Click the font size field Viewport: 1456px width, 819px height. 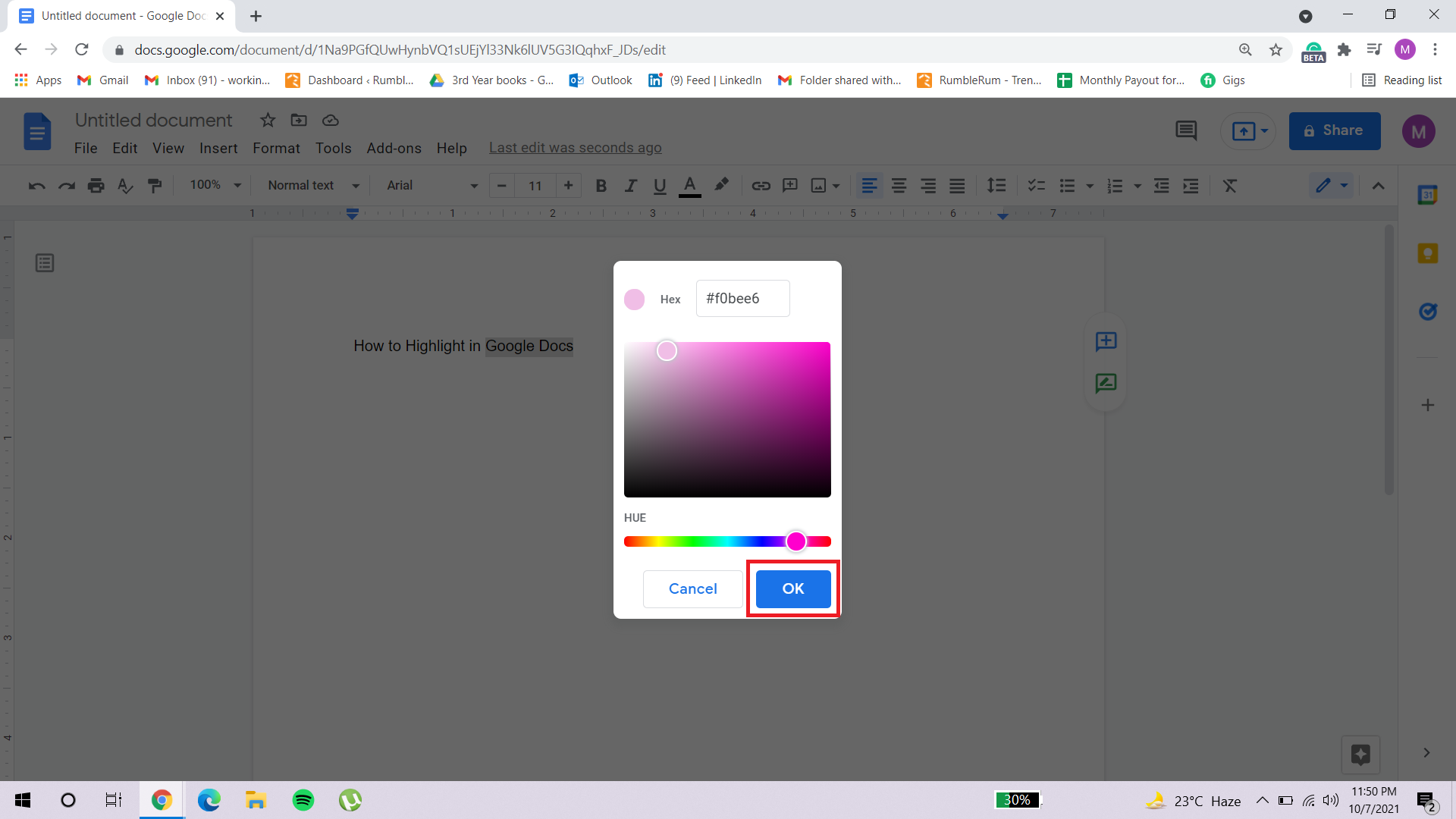[x=535, y=185]
